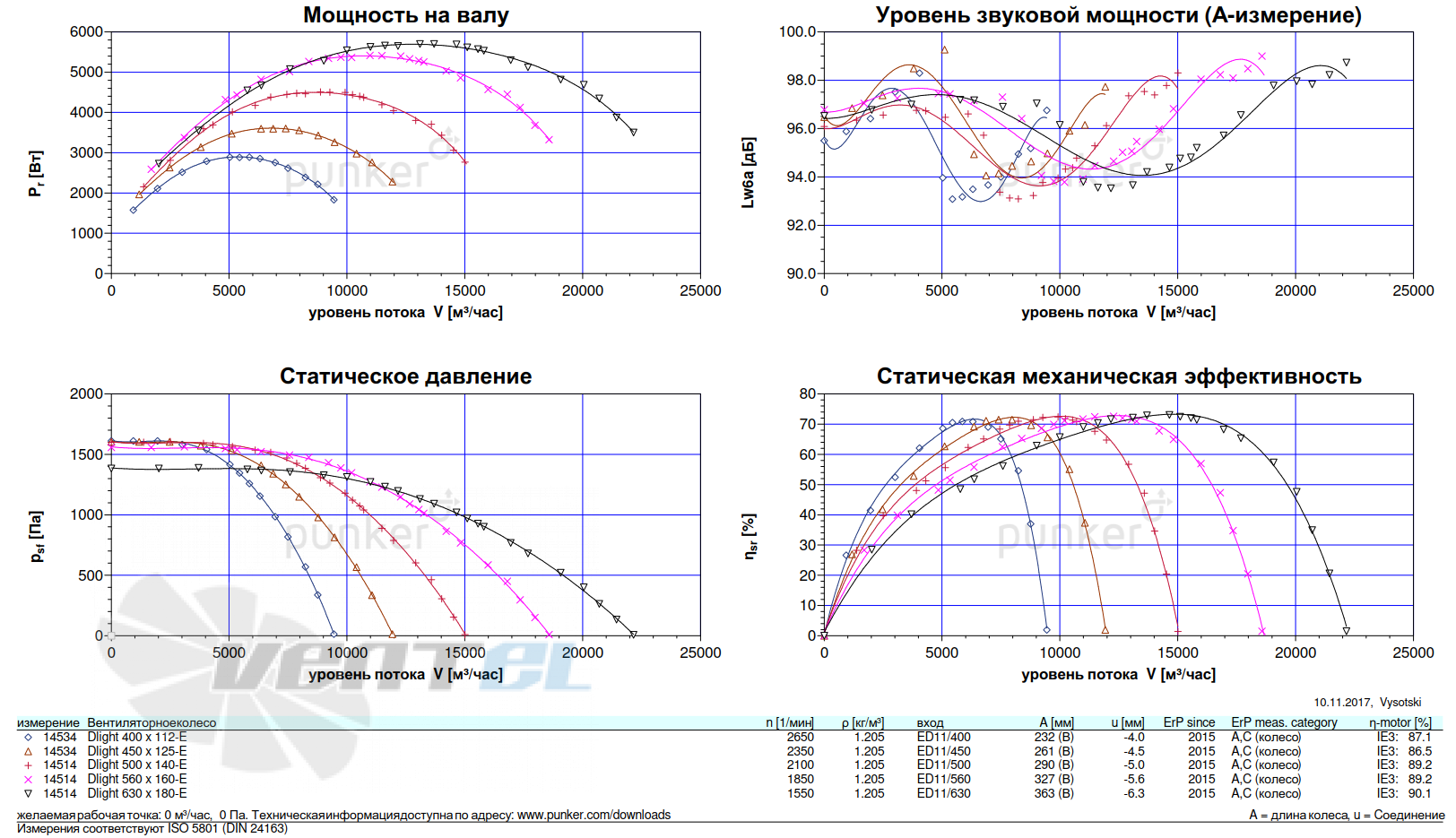Click the chart title 'Статическое давление'
The width and height of the screenshot is (1456, 838).
tap(406, 376)
